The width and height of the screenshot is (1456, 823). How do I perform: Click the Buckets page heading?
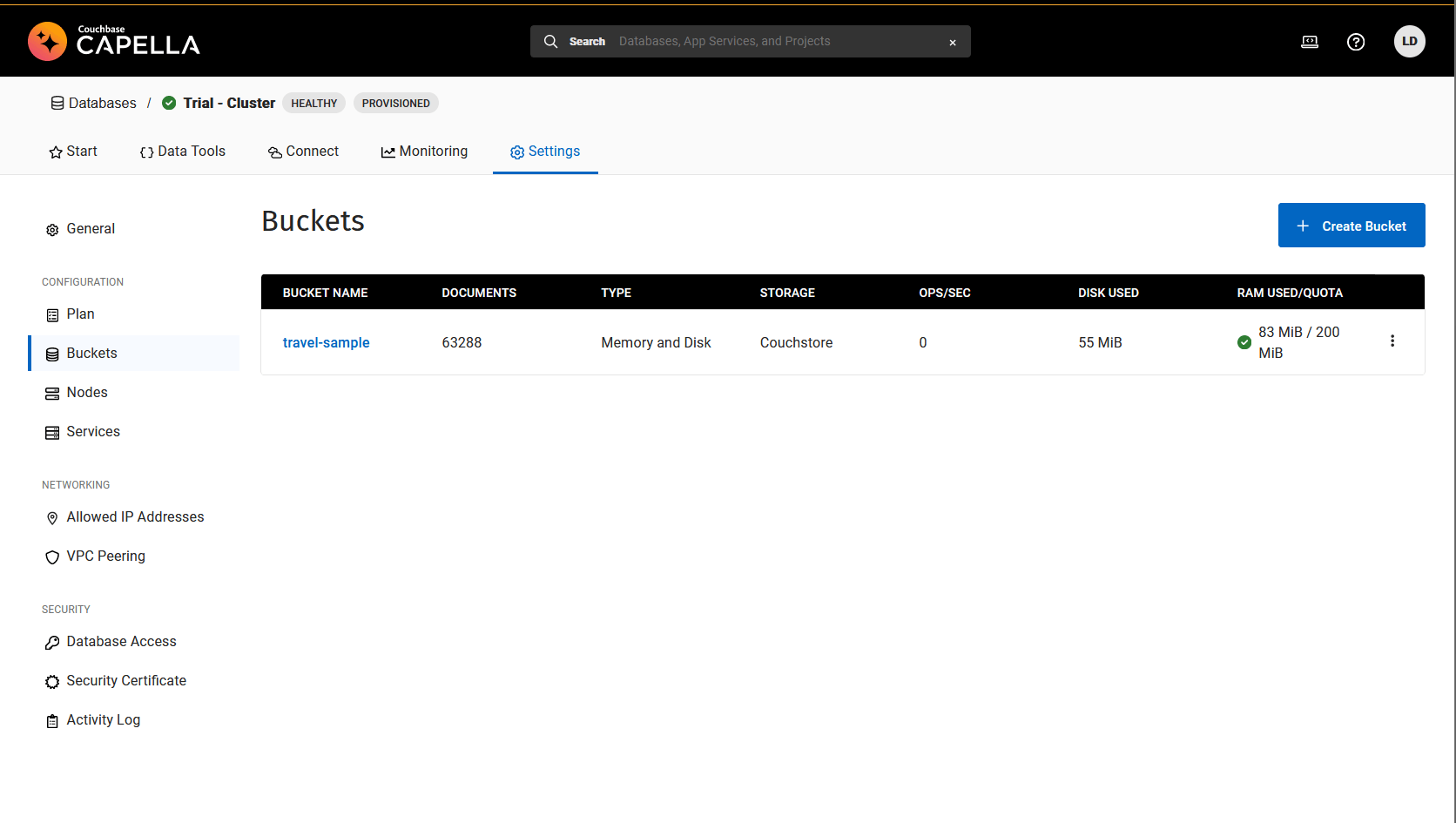(x=313, y=221)
